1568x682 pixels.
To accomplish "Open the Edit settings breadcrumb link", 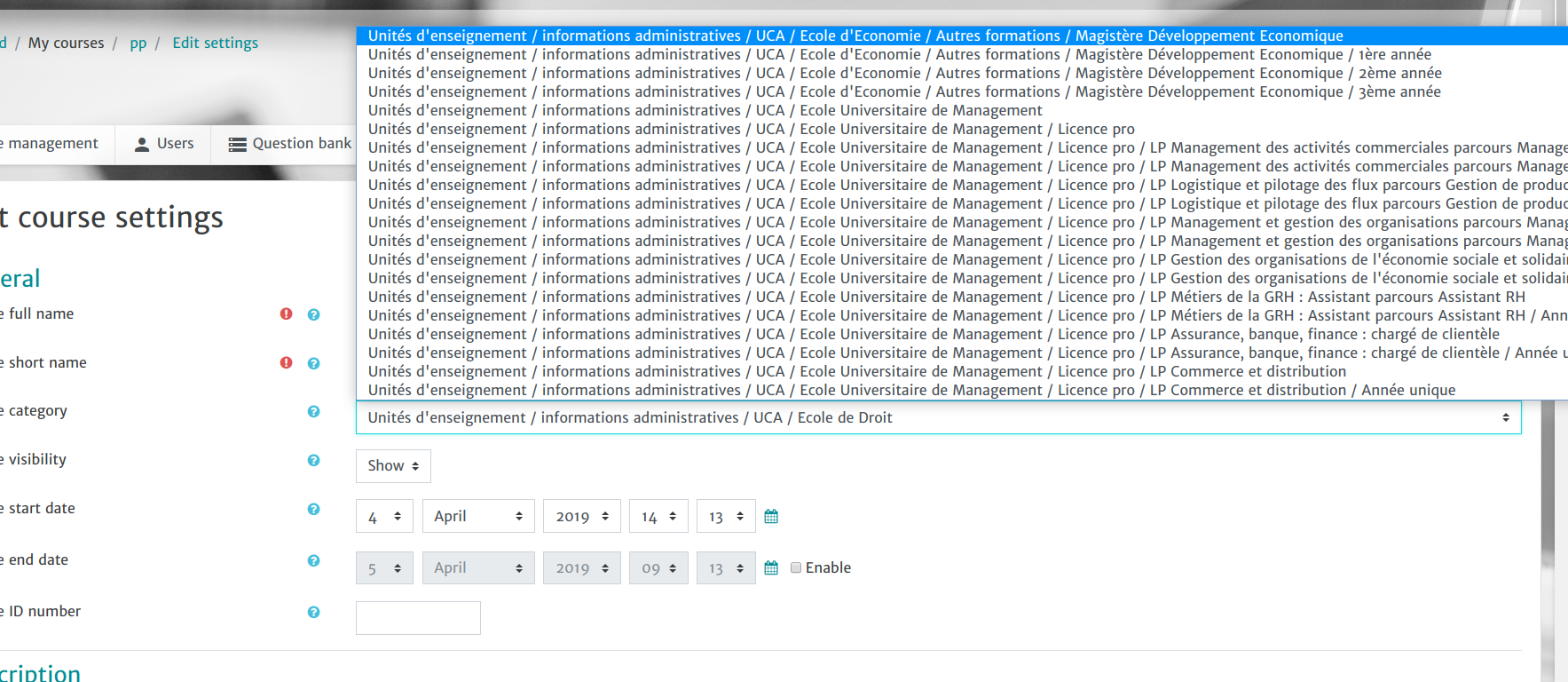I will click(x=215, y=43).
